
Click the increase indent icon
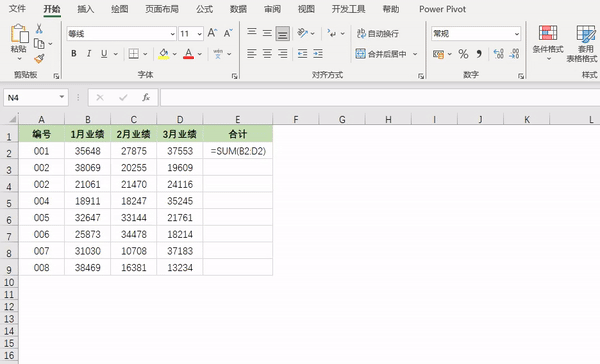click(x=318, y=54)
